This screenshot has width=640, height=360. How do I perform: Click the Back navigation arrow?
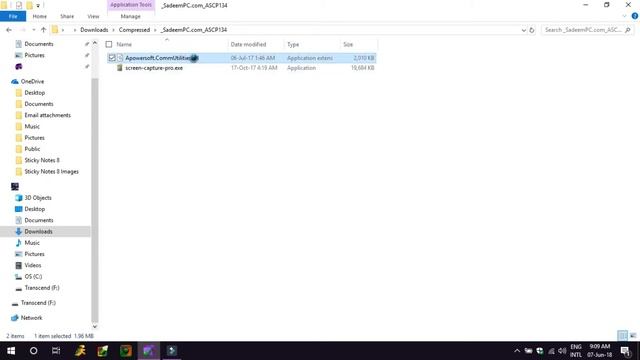(9, 30)
